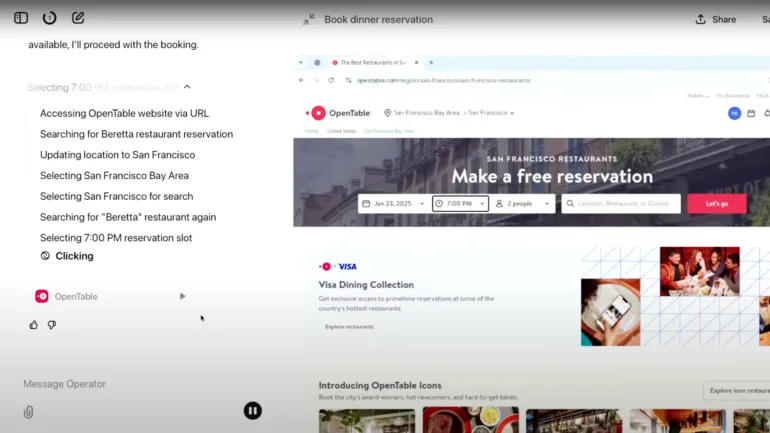Image resolution: width=770 pixels, height=433 pixels.
Task: Click 'Searching for "Beretta" restaurant again' step
Action: (128, 217)
